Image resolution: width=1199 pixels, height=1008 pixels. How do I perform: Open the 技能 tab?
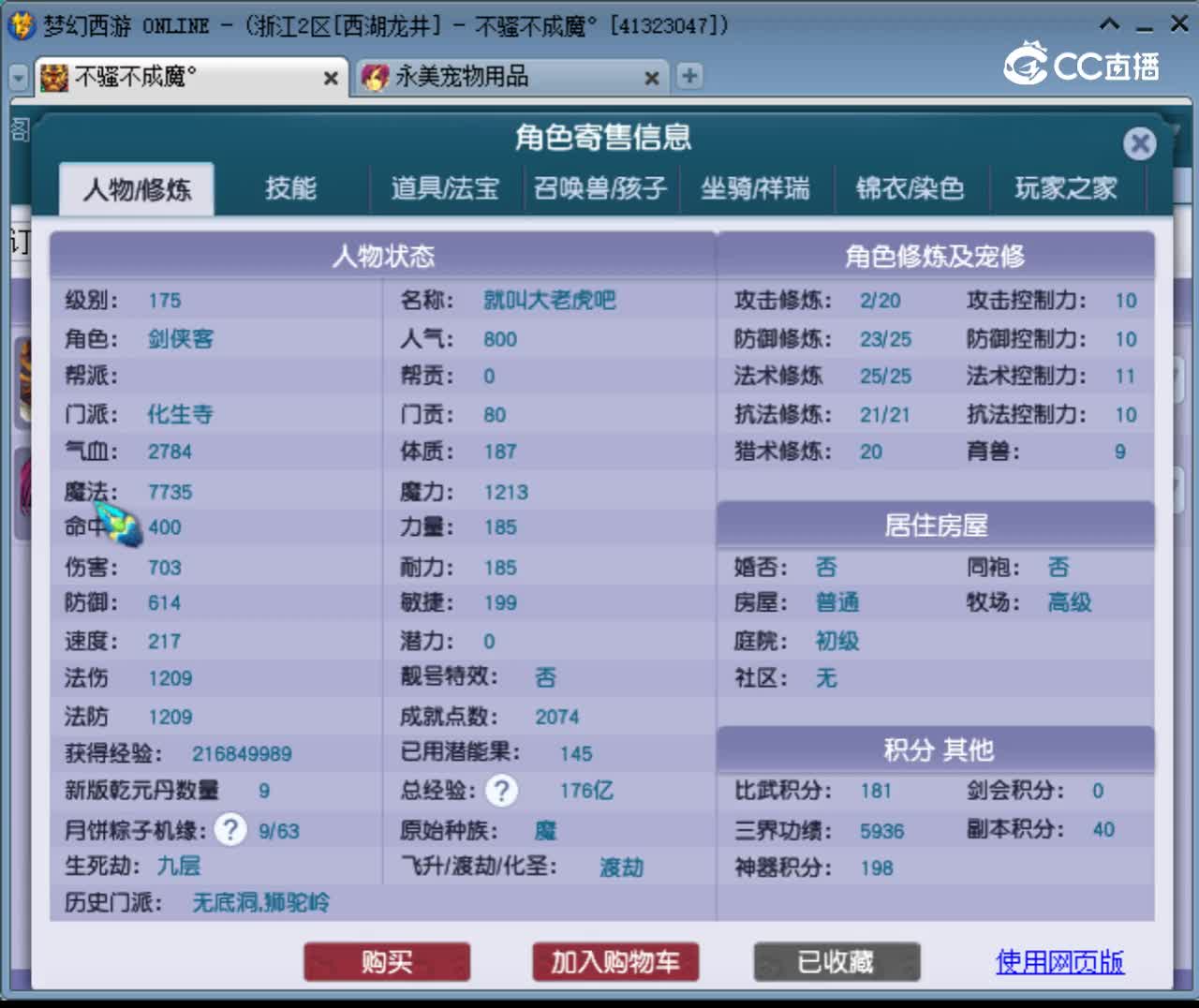pyautogui.click(x=290, y=188)
